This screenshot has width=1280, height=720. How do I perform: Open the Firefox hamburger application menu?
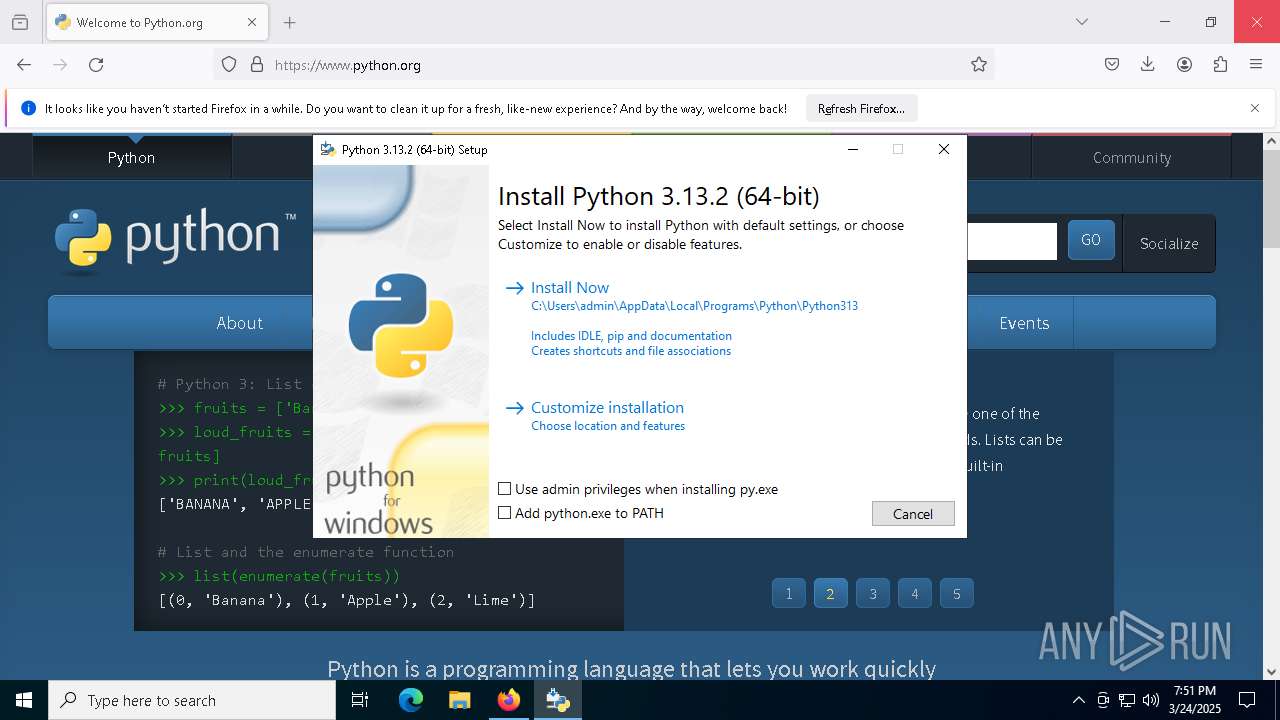[1256, 64]
